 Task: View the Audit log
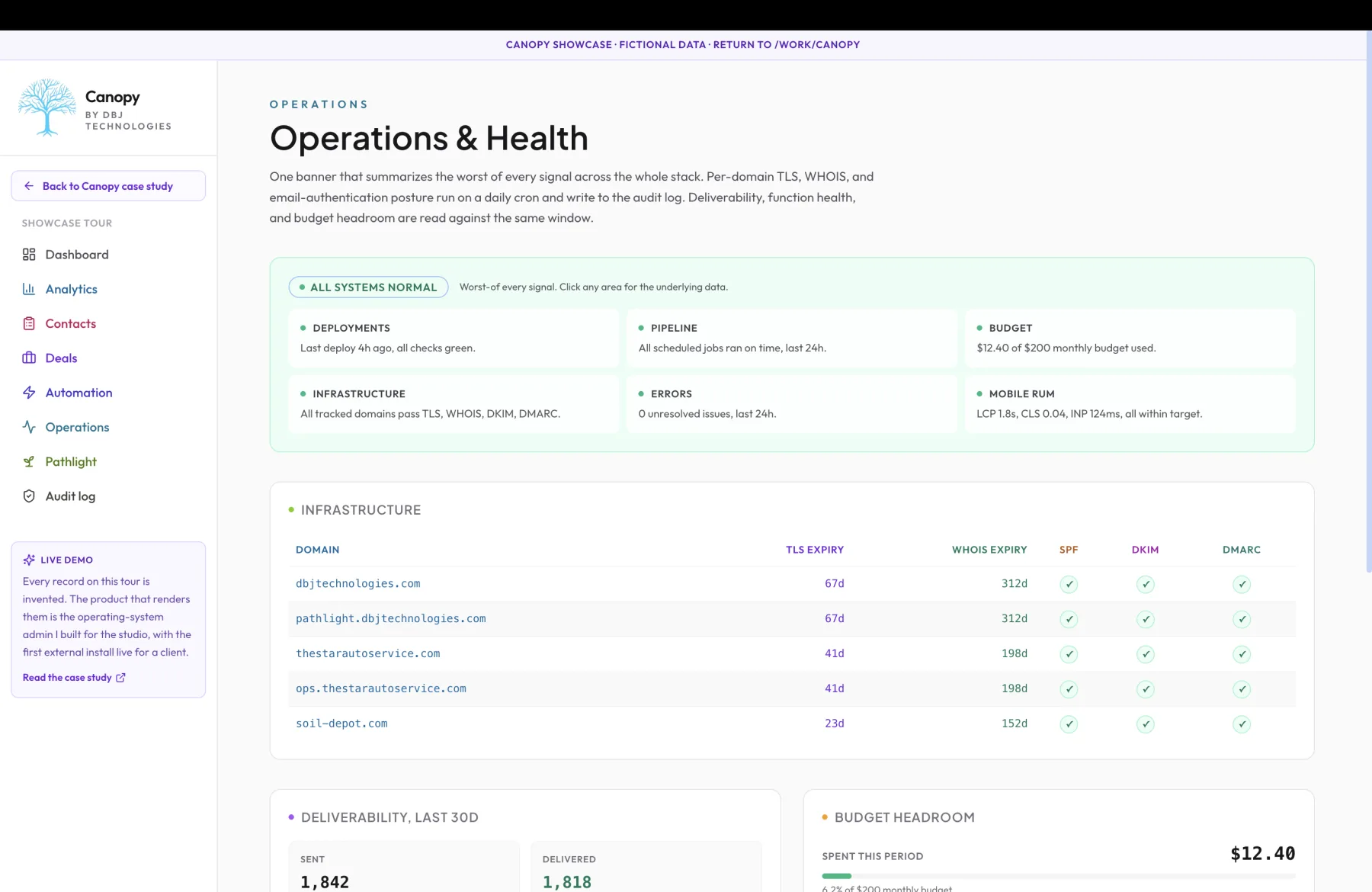pyautogui.click(x=108, y=496)
